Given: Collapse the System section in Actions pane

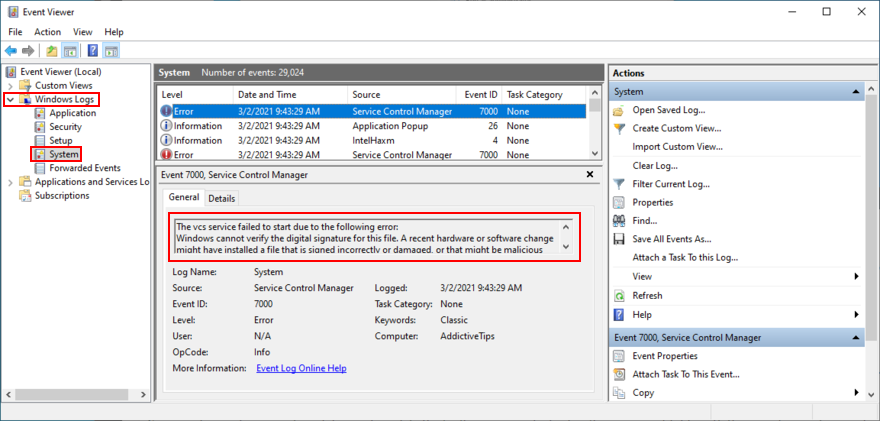Looking at the screenshot, I should click(x=856, y=92).
